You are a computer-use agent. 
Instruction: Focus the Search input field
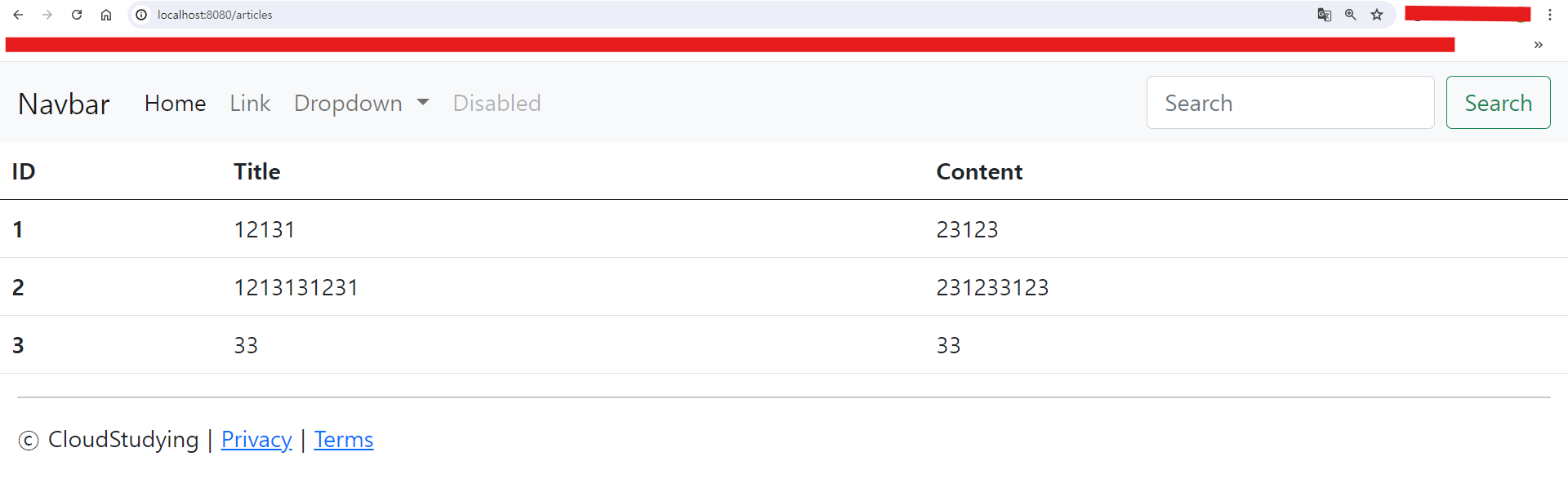tap(1290, 103)
